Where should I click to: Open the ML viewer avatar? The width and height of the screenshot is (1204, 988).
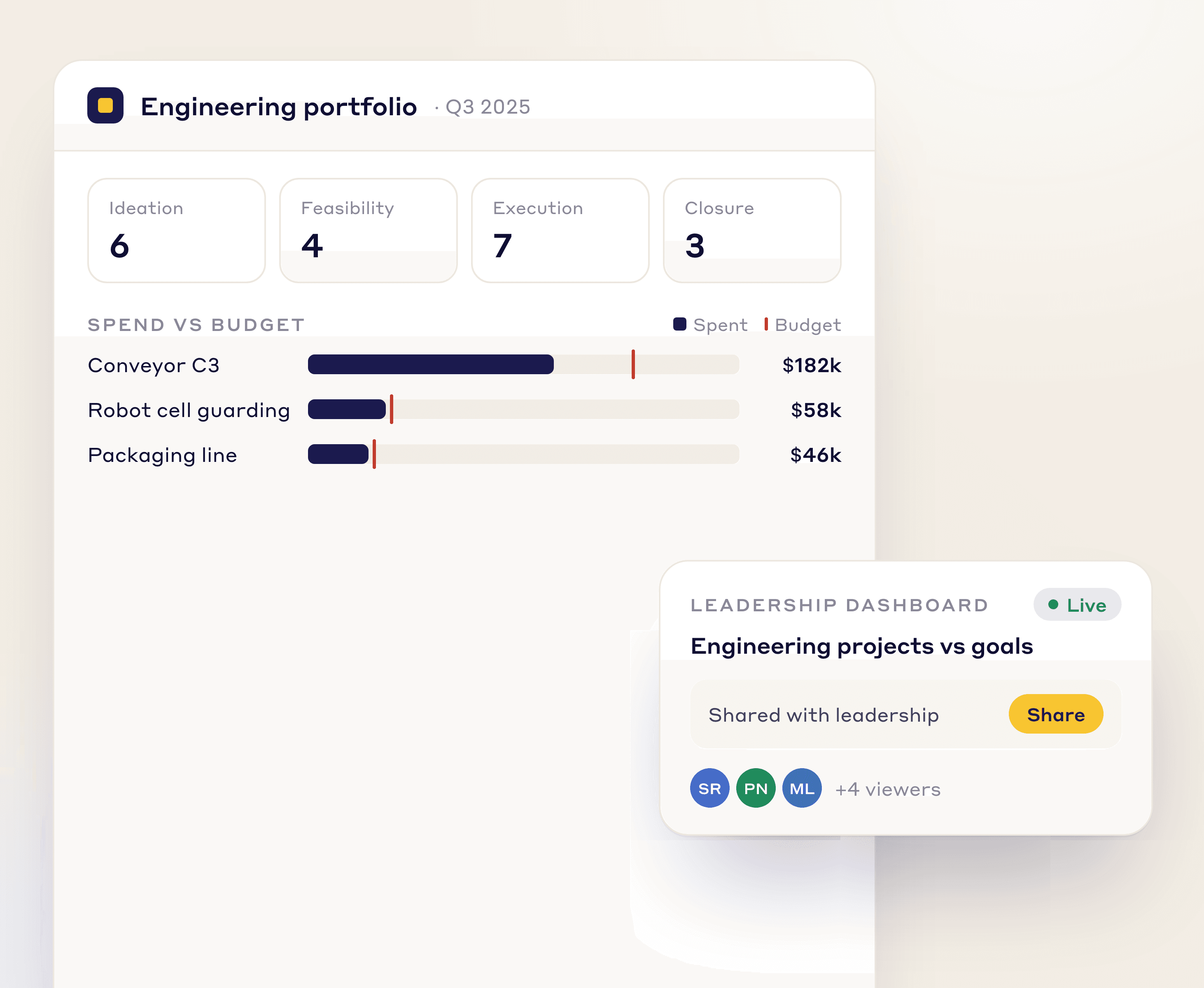[x=802, y=788]
